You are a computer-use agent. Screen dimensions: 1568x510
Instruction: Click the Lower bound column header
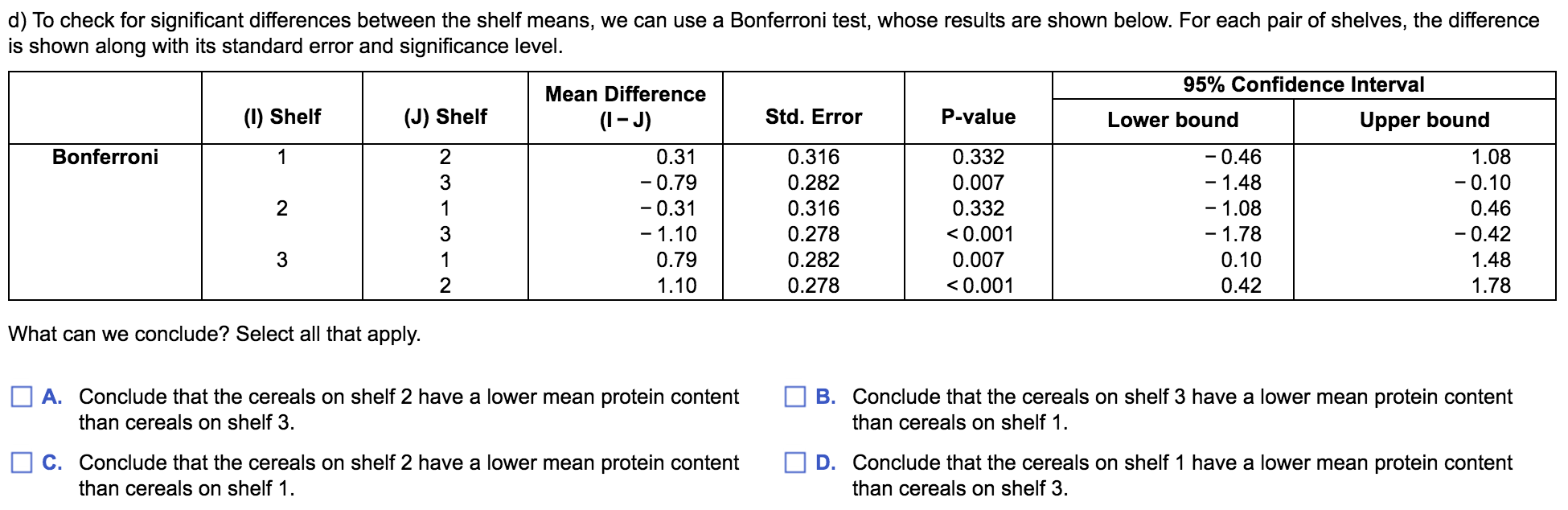point(1173,120)
